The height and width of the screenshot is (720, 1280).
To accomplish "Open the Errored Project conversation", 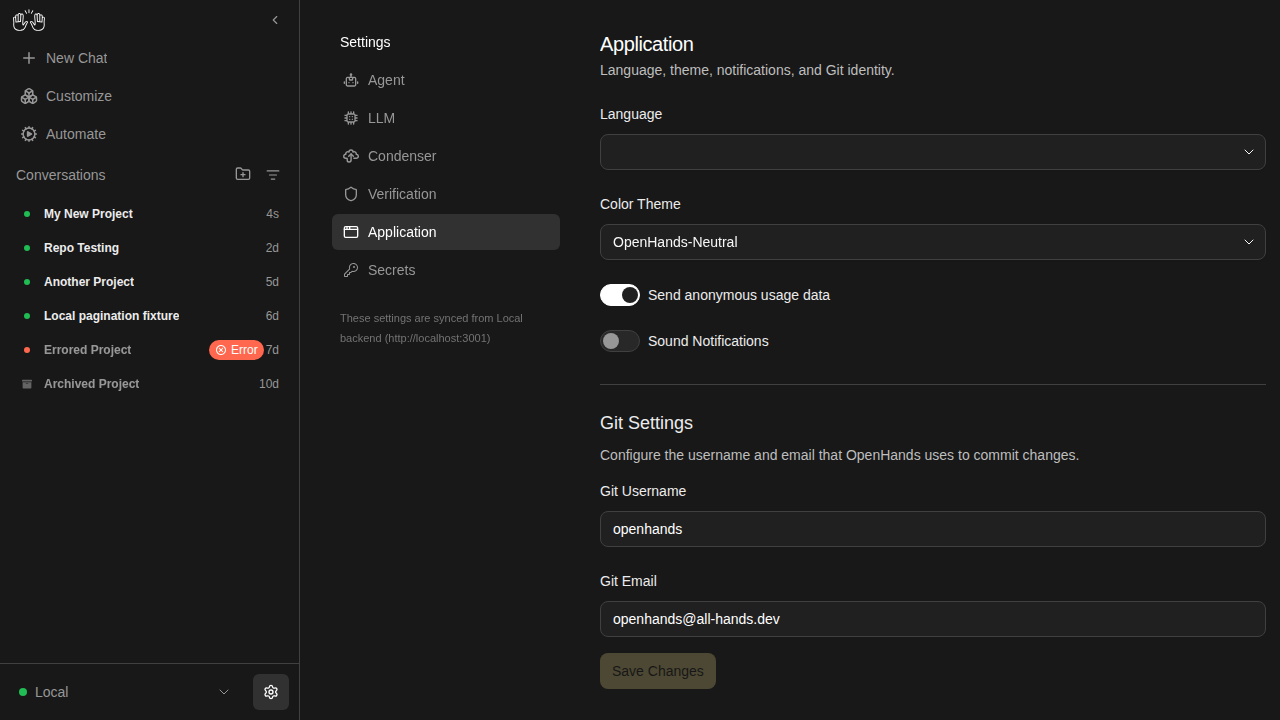I will [x=150, y=350].
